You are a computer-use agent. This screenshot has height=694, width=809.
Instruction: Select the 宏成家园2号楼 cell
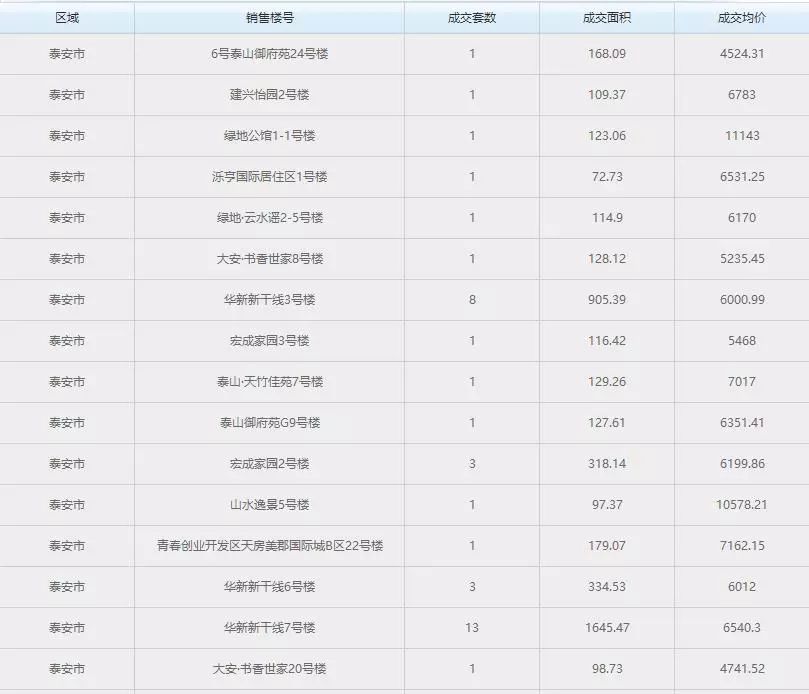click(x=269, y=464)
